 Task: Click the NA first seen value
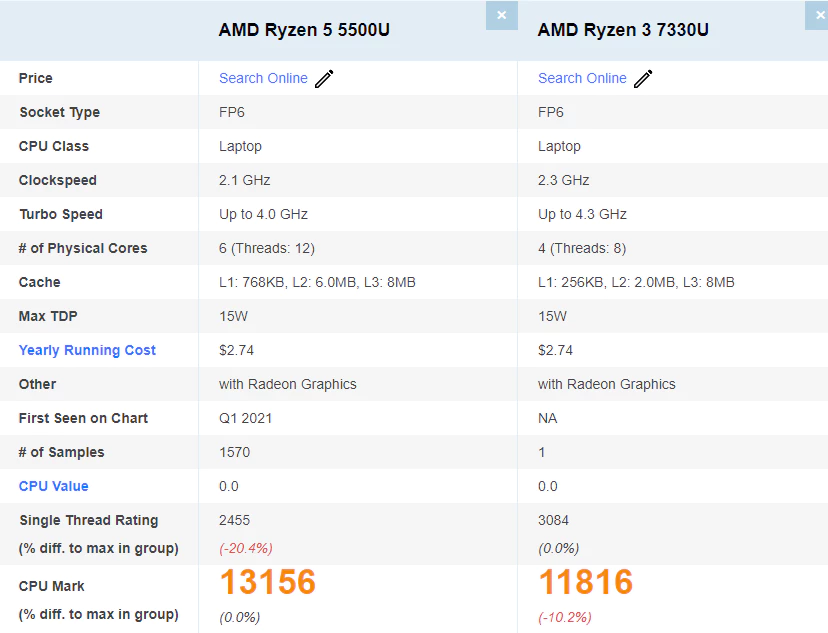pyautogui.click(x=548, y=418)
